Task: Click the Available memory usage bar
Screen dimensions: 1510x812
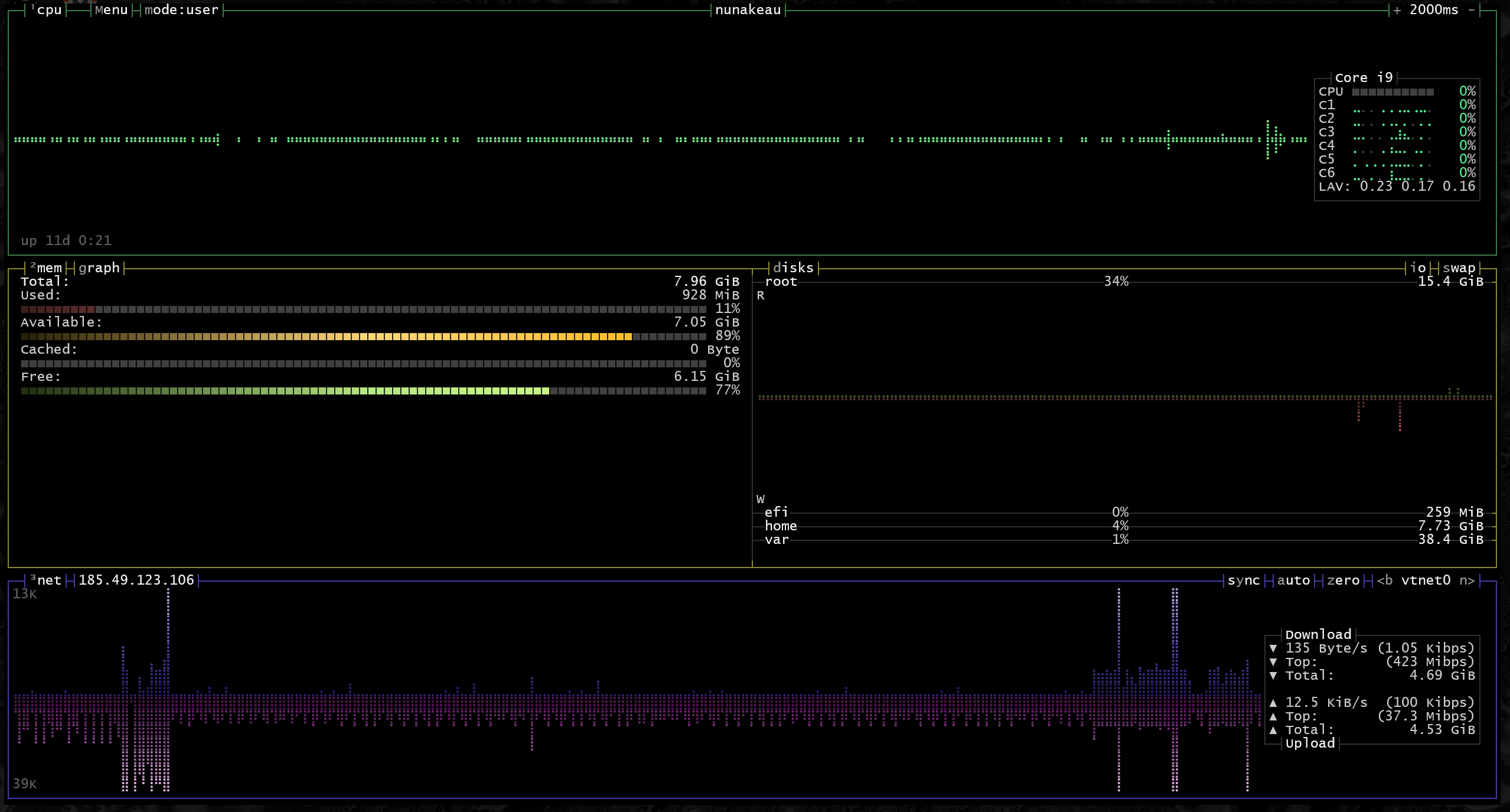Action: coord(363,337)
